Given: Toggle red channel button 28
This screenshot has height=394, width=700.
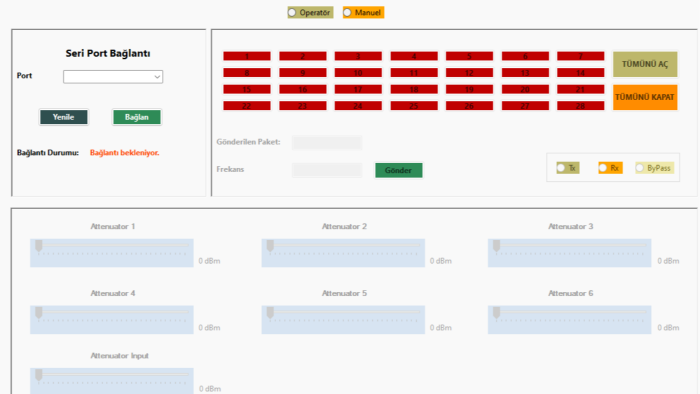Looking at the screenshot, I should 580,106.
